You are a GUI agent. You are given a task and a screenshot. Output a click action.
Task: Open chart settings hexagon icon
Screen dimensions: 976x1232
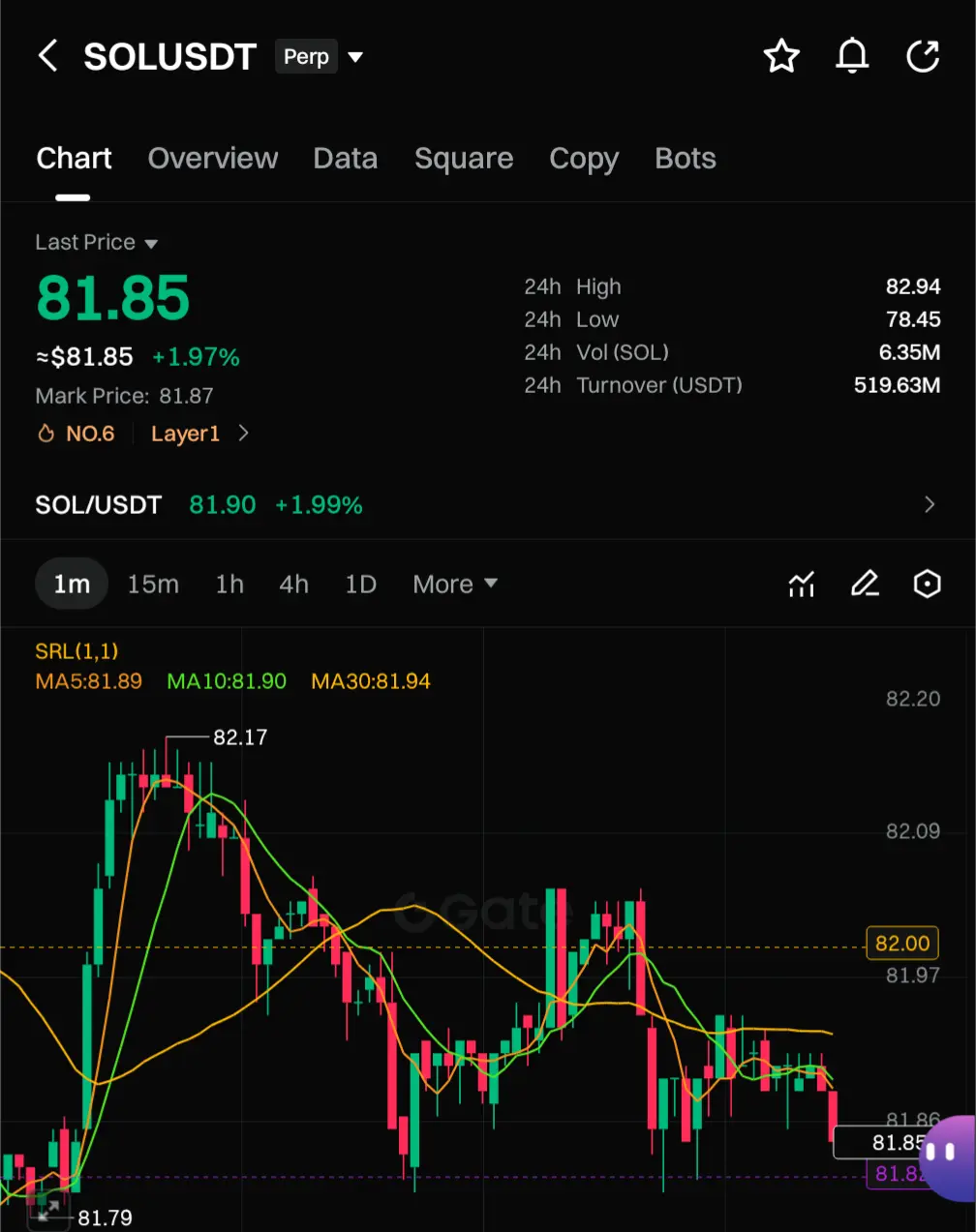(x=928, y=584)
